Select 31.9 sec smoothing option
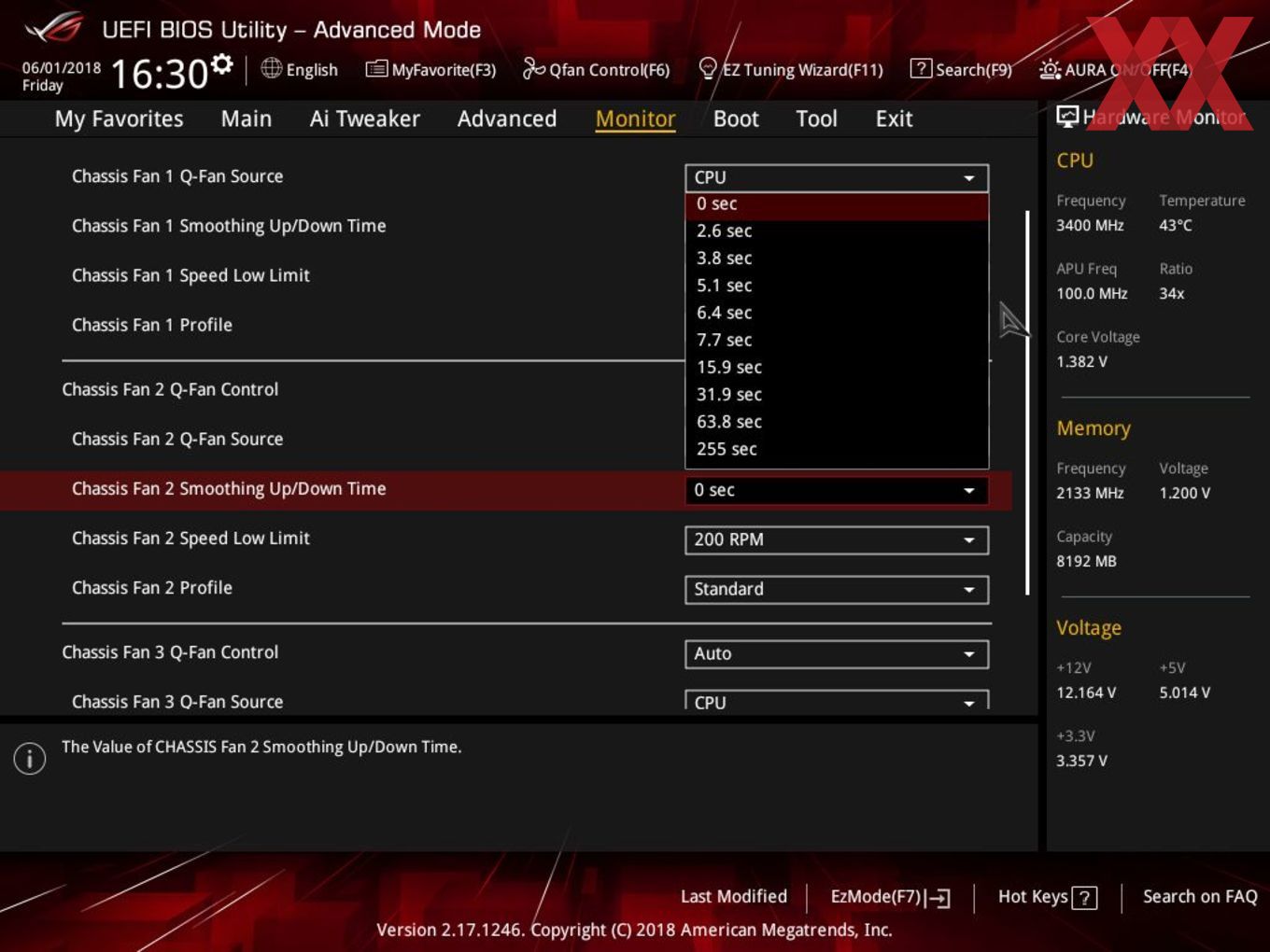 tap(837, 394)
